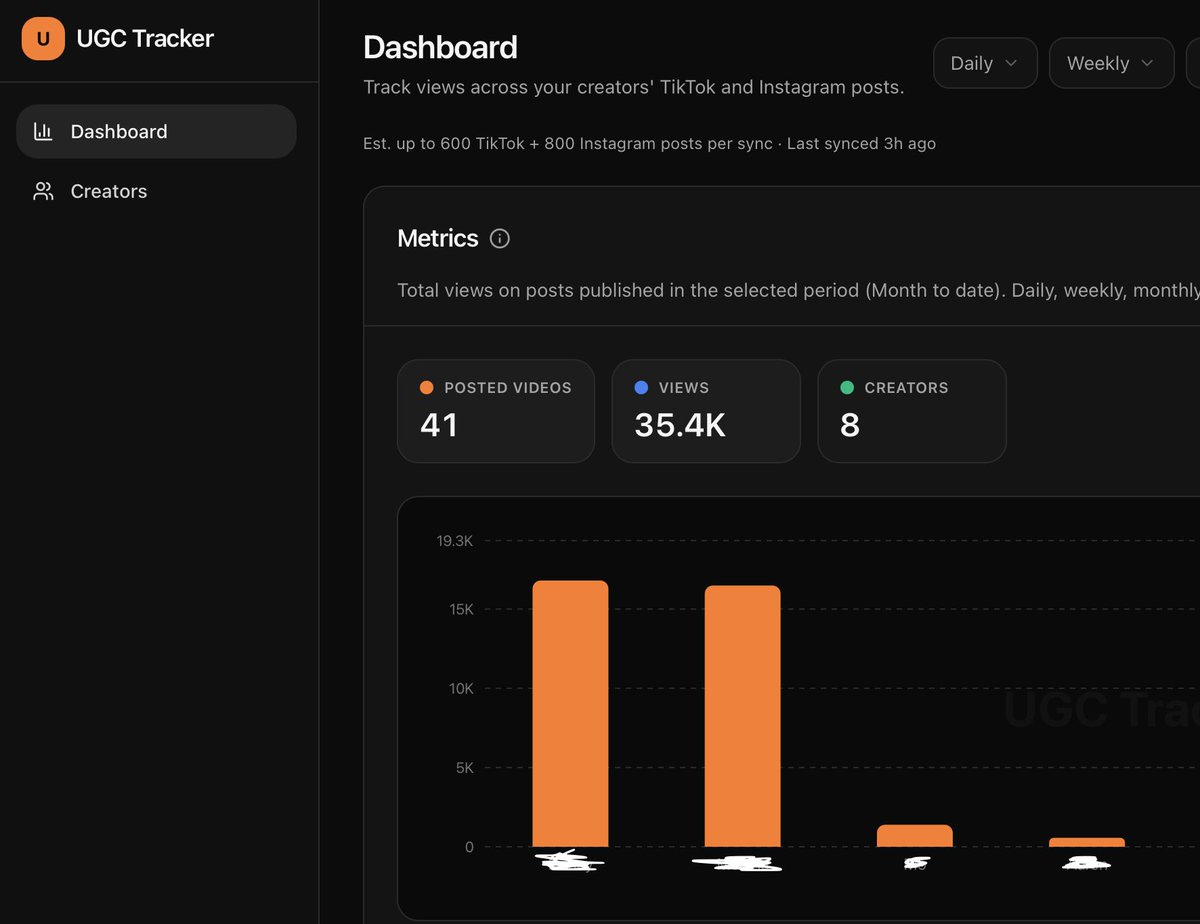Click the blue Views dot

pyautogui.click(x=641, y=387)
